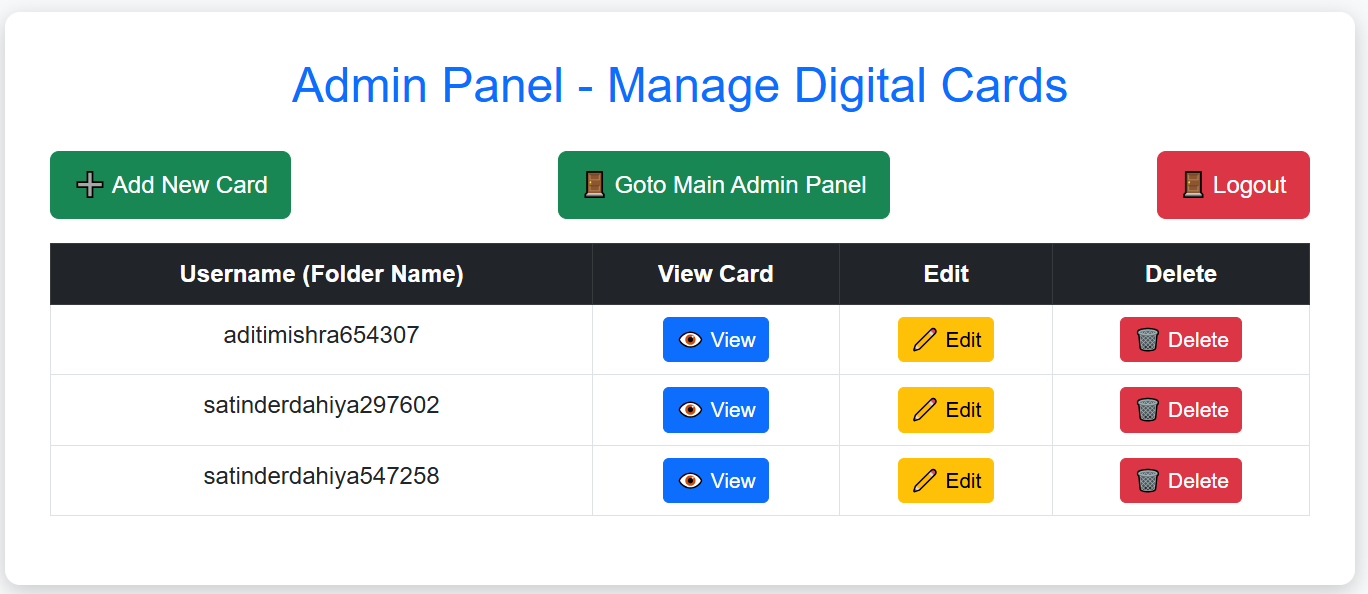Click the eye icon in aditimishra654307's View button
The width and height of the screenshot is (1368, 594).
691,339
